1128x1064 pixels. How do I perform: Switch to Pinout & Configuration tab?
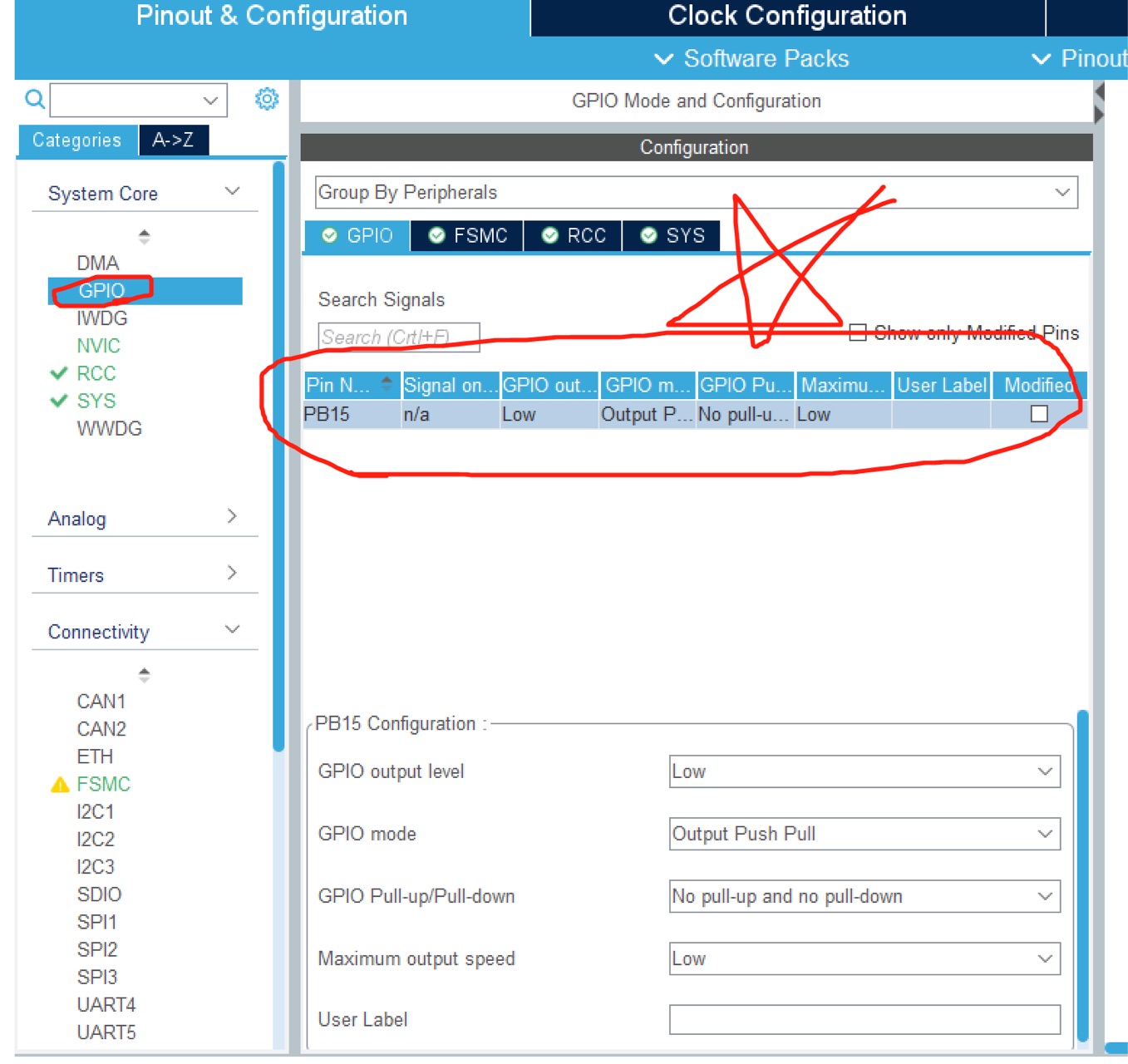pos(272,17)
